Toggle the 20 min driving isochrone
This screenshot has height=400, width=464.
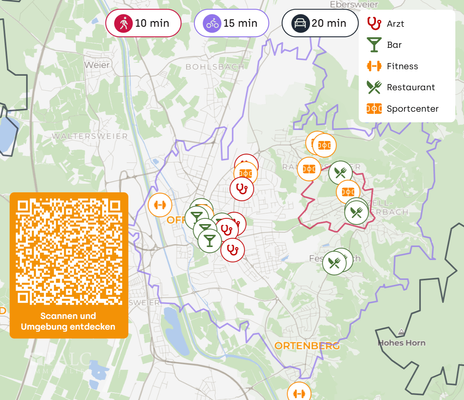(x=320, y=23)
